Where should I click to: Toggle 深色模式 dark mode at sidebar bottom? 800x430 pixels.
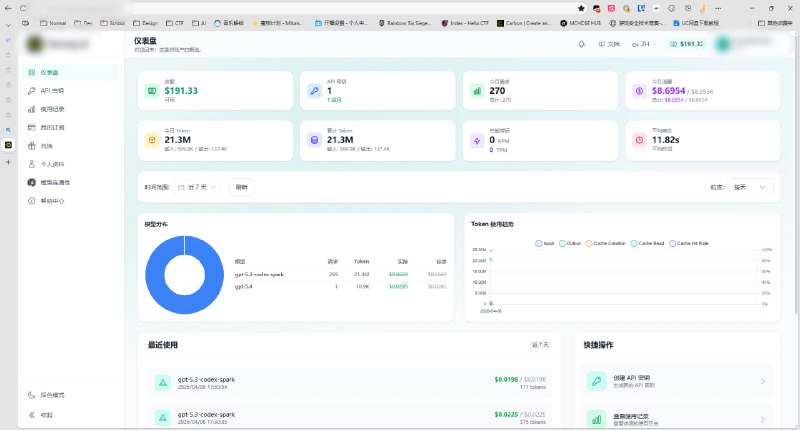[x=70, y=395]
